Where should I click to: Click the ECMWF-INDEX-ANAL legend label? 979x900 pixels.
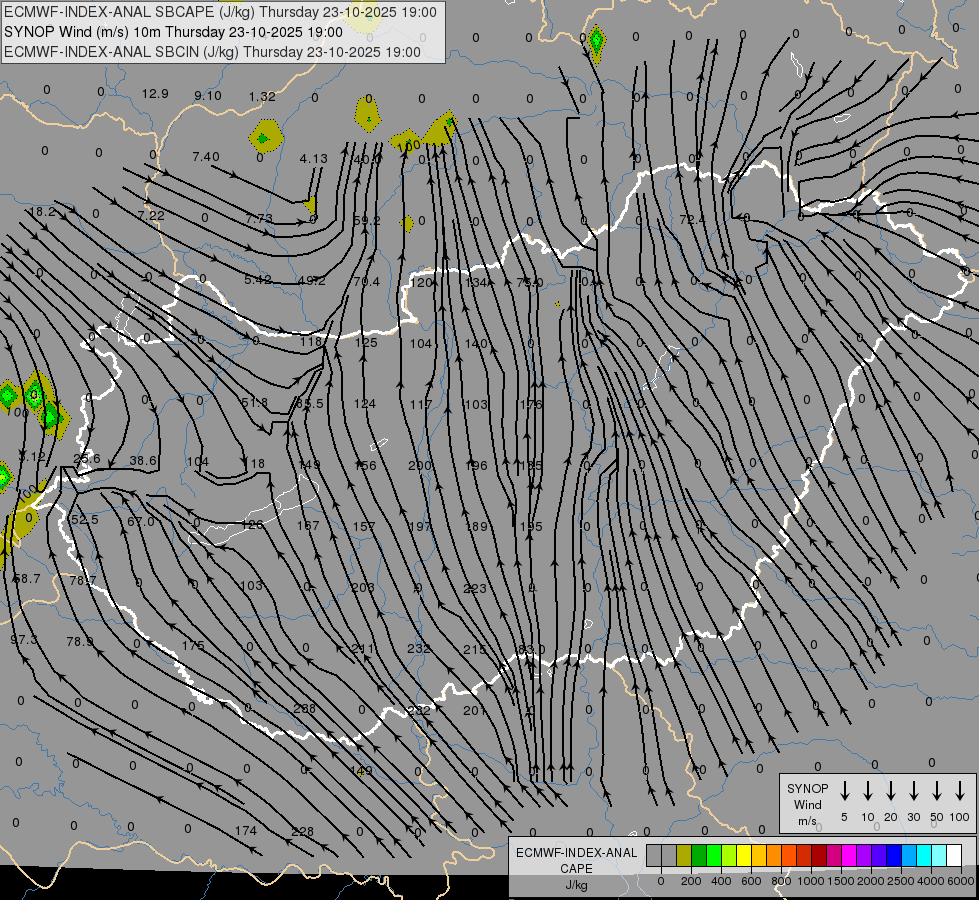[576, 853]
